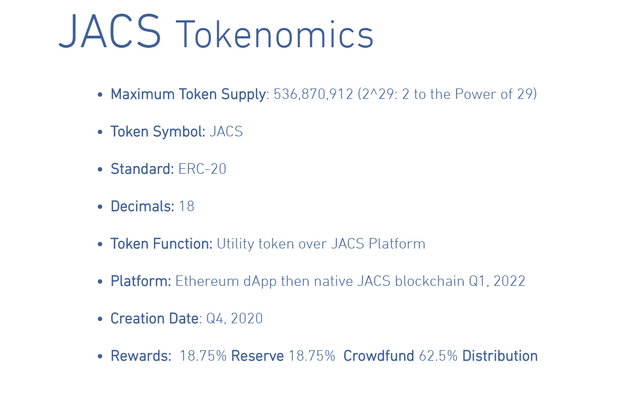The height and width of the screenshot is (404, 640).
Task: Click the word Distribution
Action: 500,356
